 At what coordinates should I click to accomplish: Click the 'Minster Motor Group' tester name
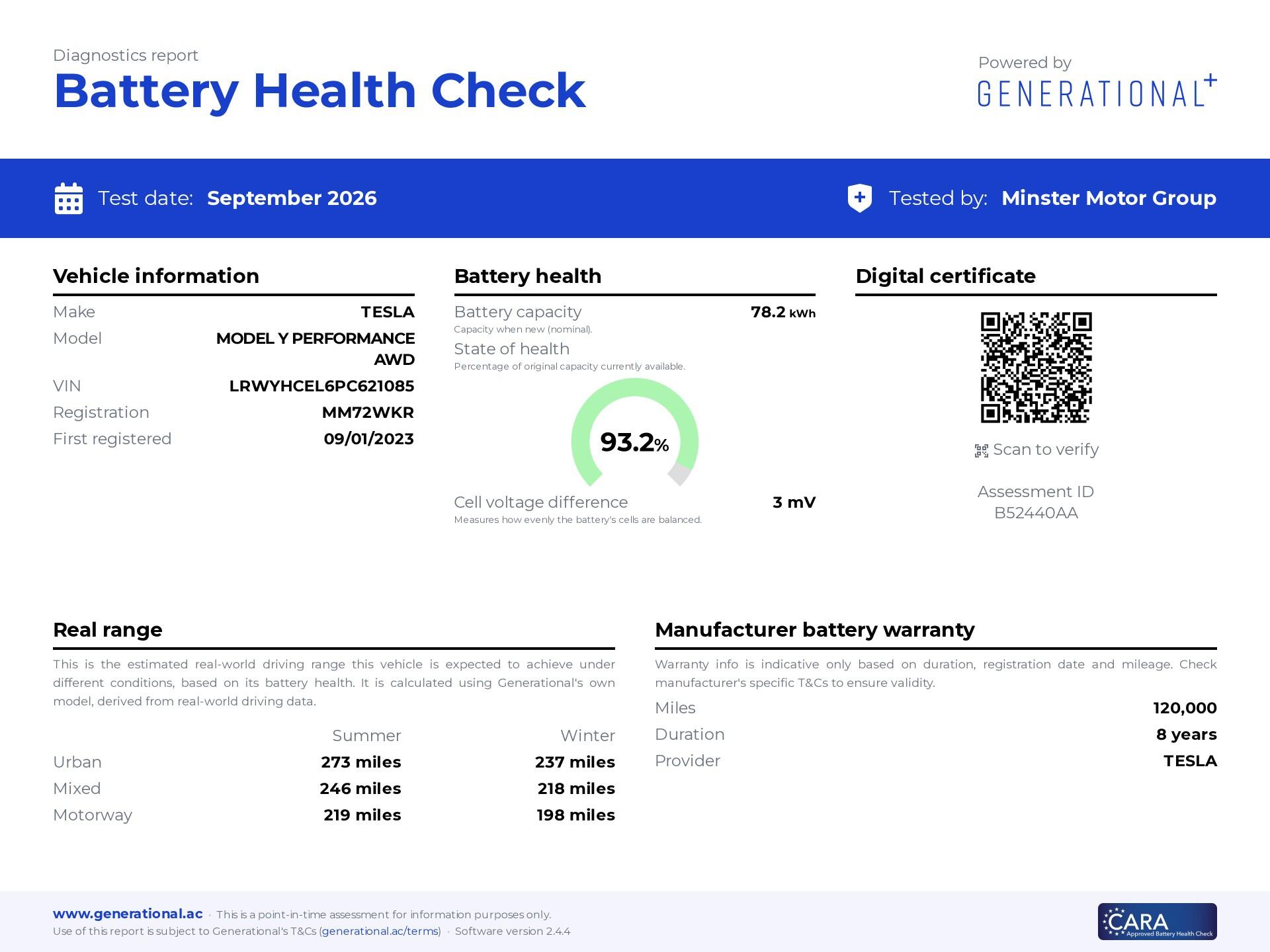pos(1109,198)
